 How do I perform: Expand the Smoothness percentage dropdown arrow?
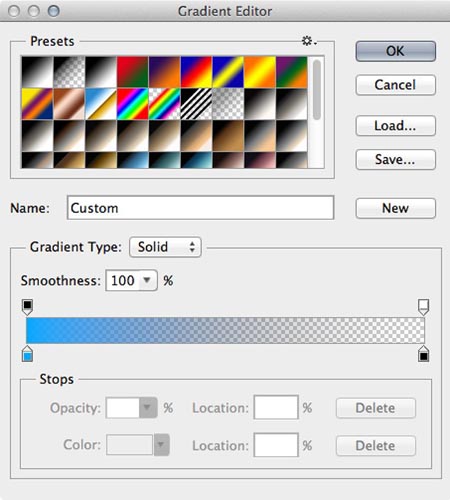point(147,280)
